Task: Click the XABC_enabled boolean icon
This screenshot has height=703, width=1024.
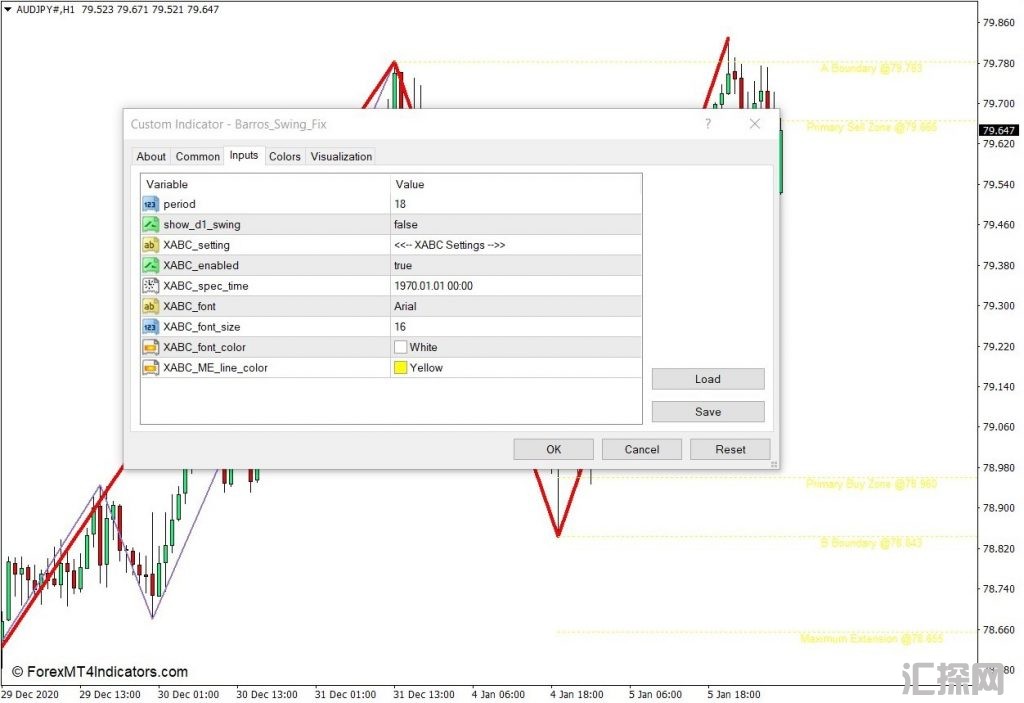Action: pyautogui.click(x=150, y=266)
